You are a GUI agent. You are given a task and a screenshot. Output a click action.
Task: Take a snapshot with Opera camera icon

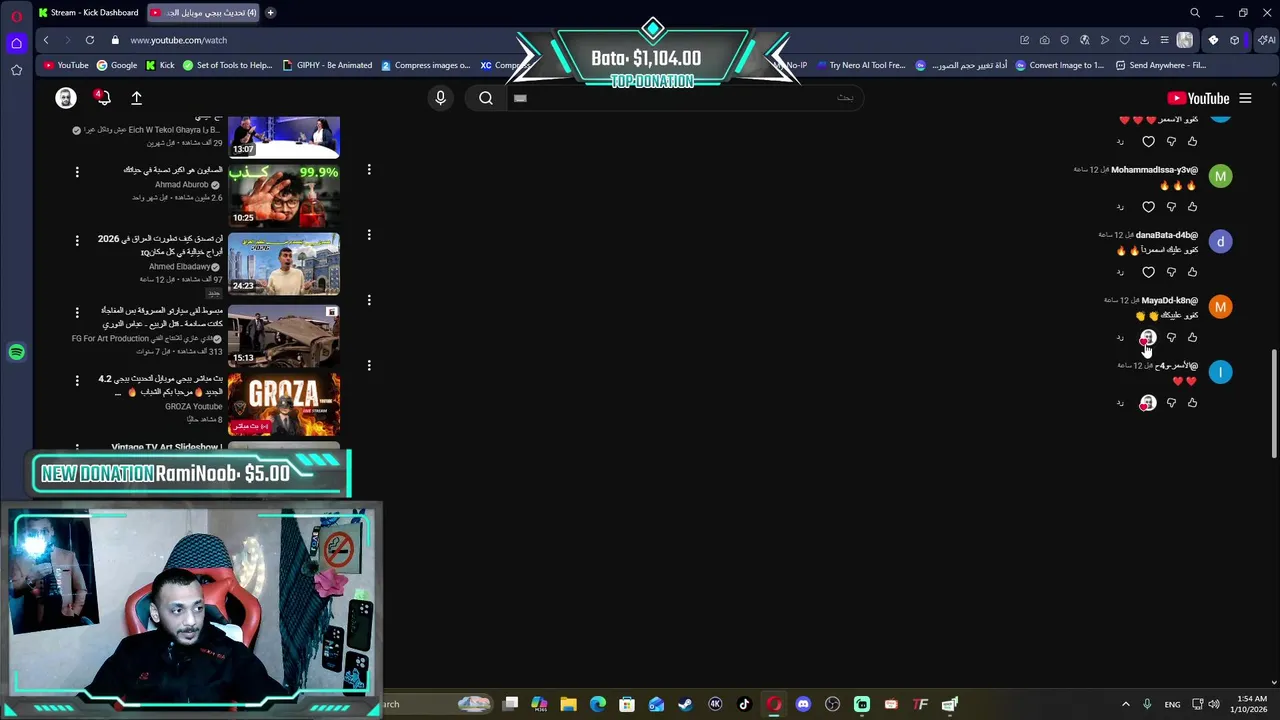1044,40
